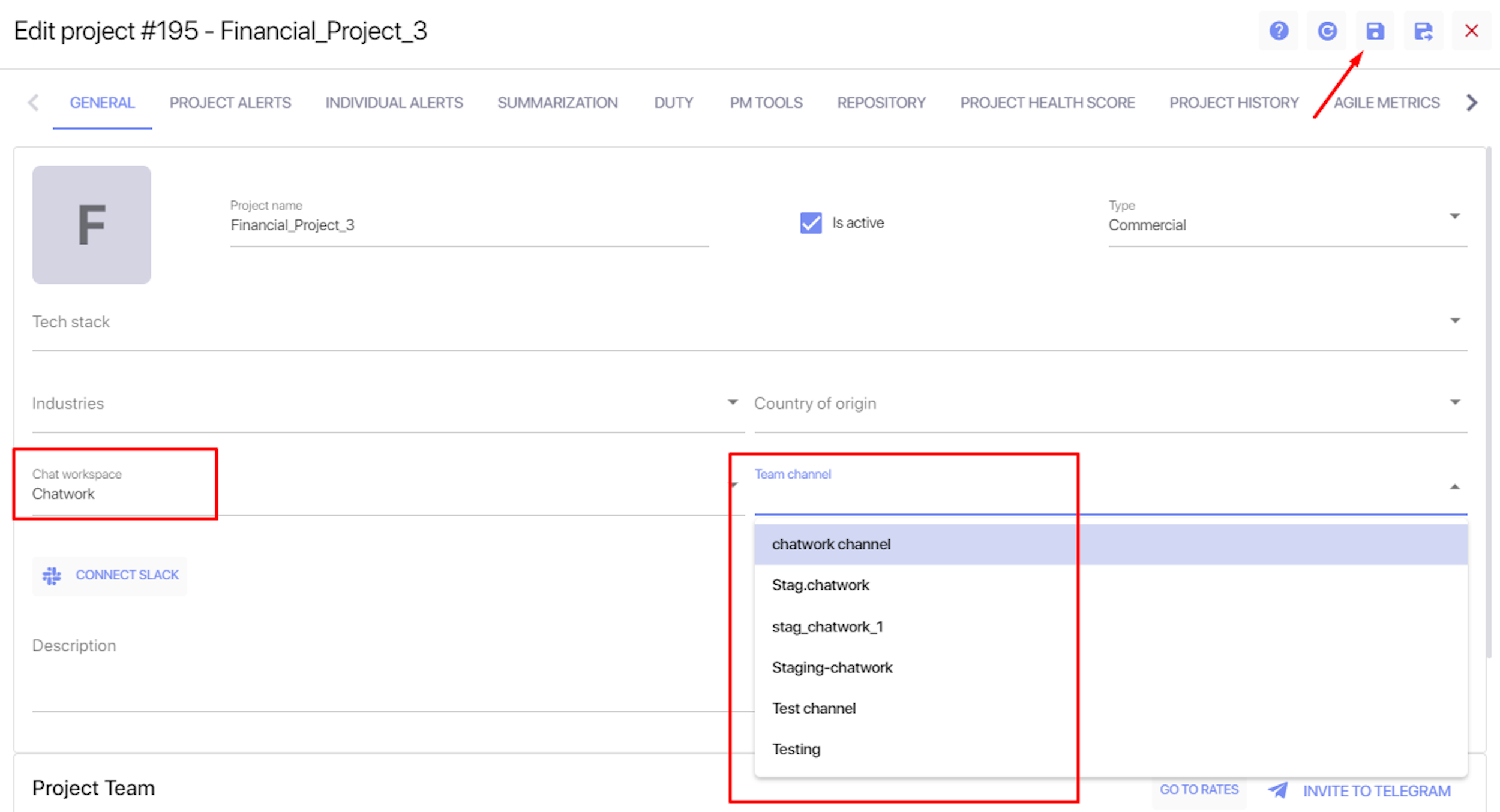This screenshot has width=1500, height=812.
Task: Open the Project Alerts tab
Action: click(230, 103)
